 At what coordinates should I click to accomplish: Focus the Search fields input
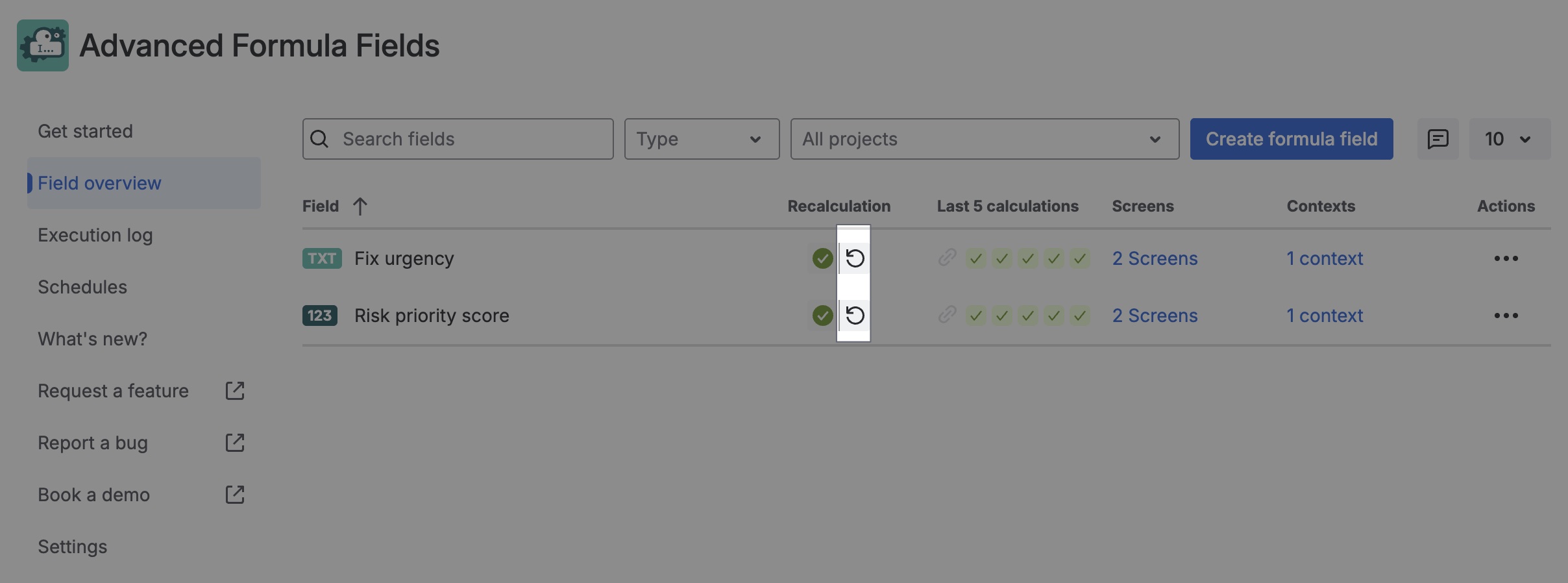pyautogui.click(x=458, y=139)
